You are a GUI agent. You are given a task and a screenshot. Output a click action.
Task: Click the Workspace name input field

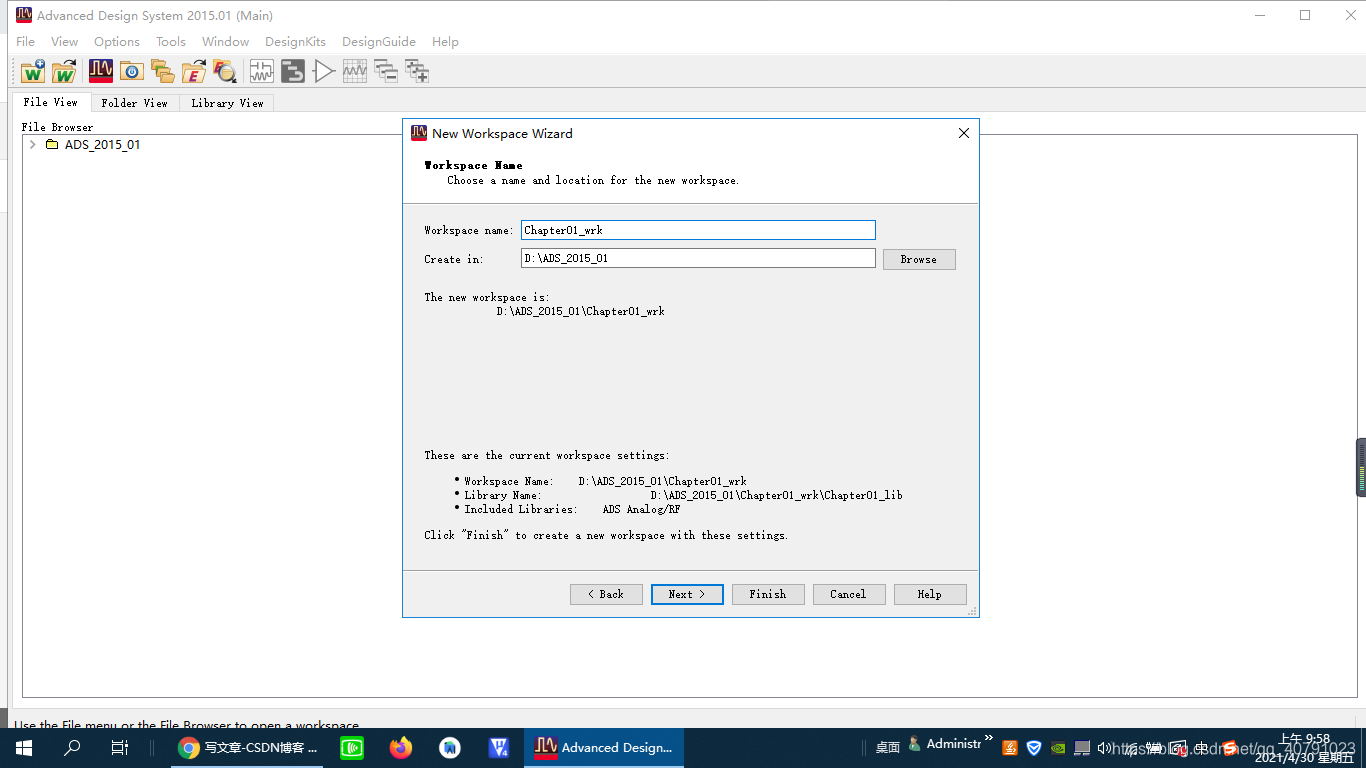(698, 230)
